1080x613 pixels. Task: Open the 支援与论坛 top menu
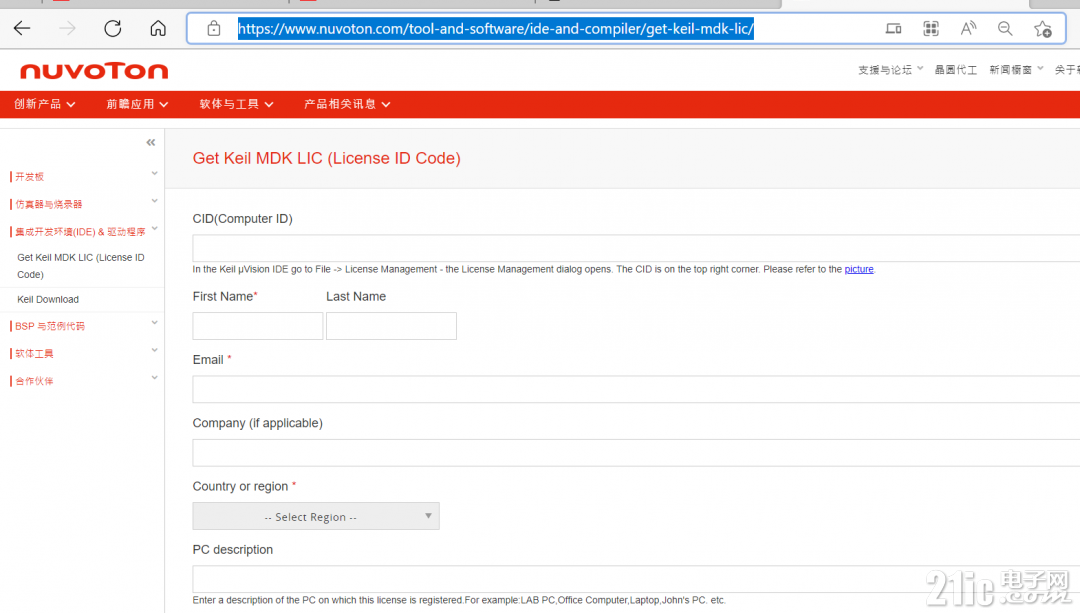[891, 70]
